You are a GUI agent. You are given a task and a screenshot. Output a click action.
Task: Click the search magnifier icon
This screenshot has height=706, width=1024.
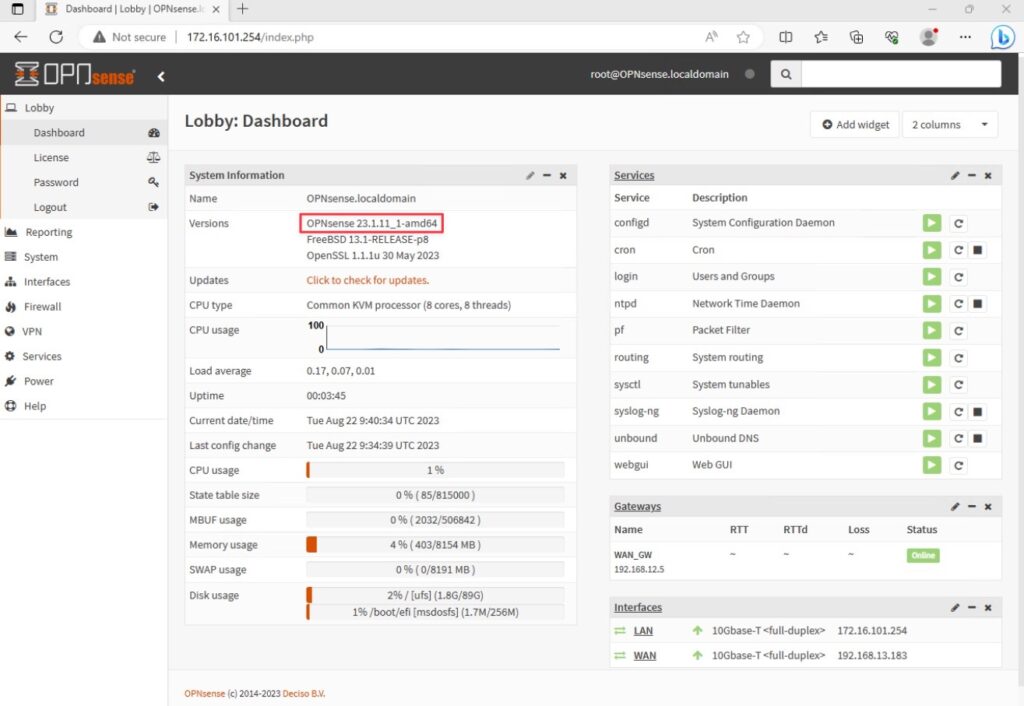coord(786,74)
